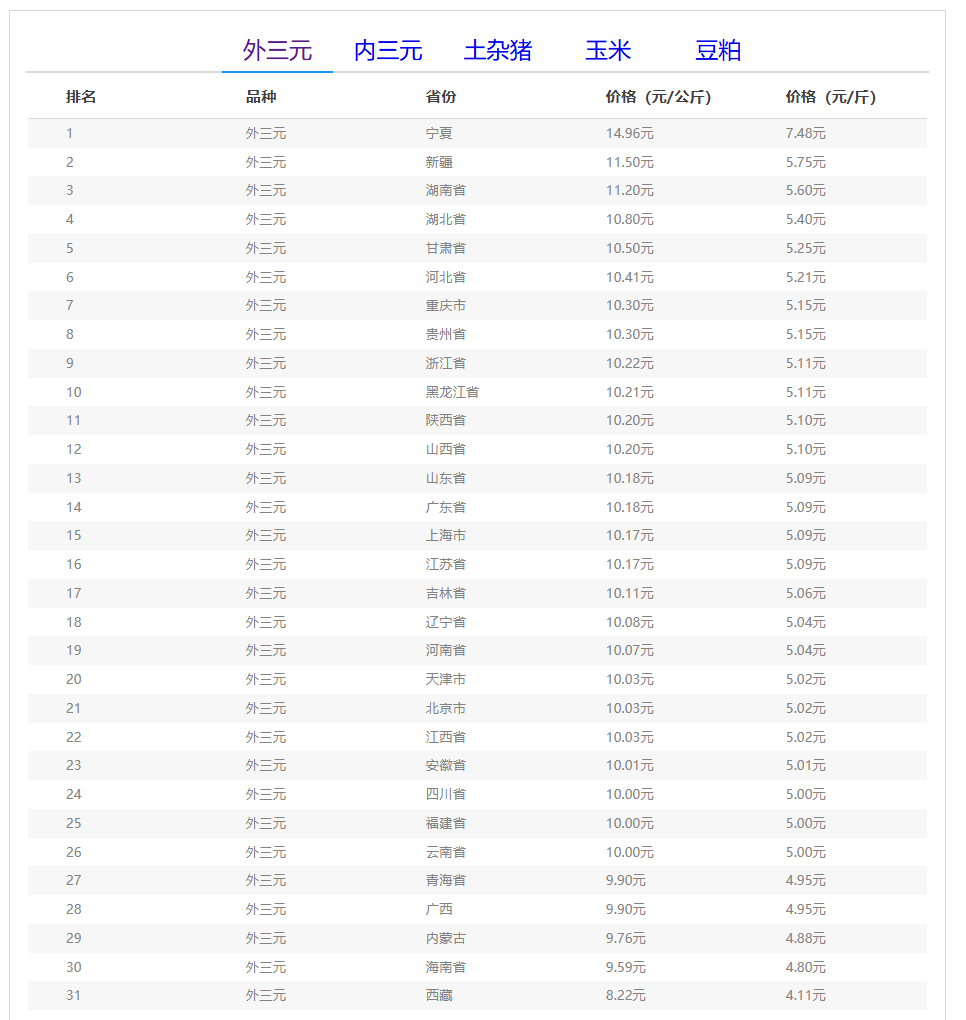Click the 内蒙古 province cell
966x1020 pixels.
[x=445, y=938]
